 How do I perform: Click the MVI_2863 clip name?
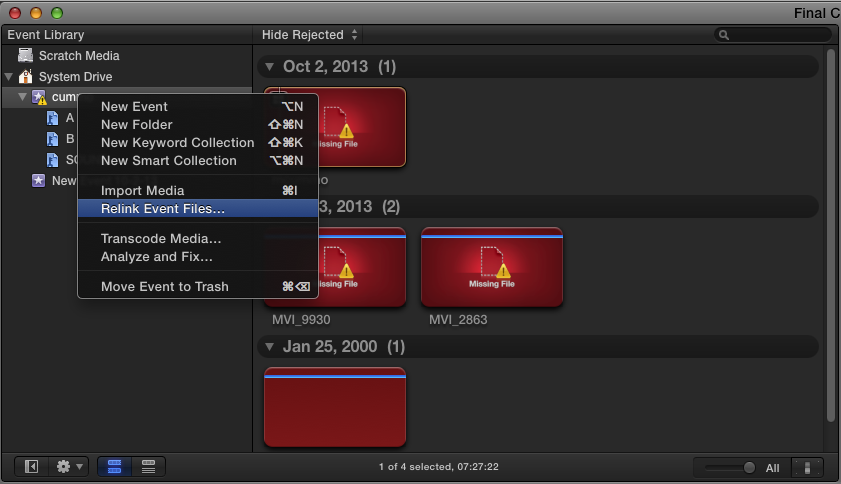(458, 320)
